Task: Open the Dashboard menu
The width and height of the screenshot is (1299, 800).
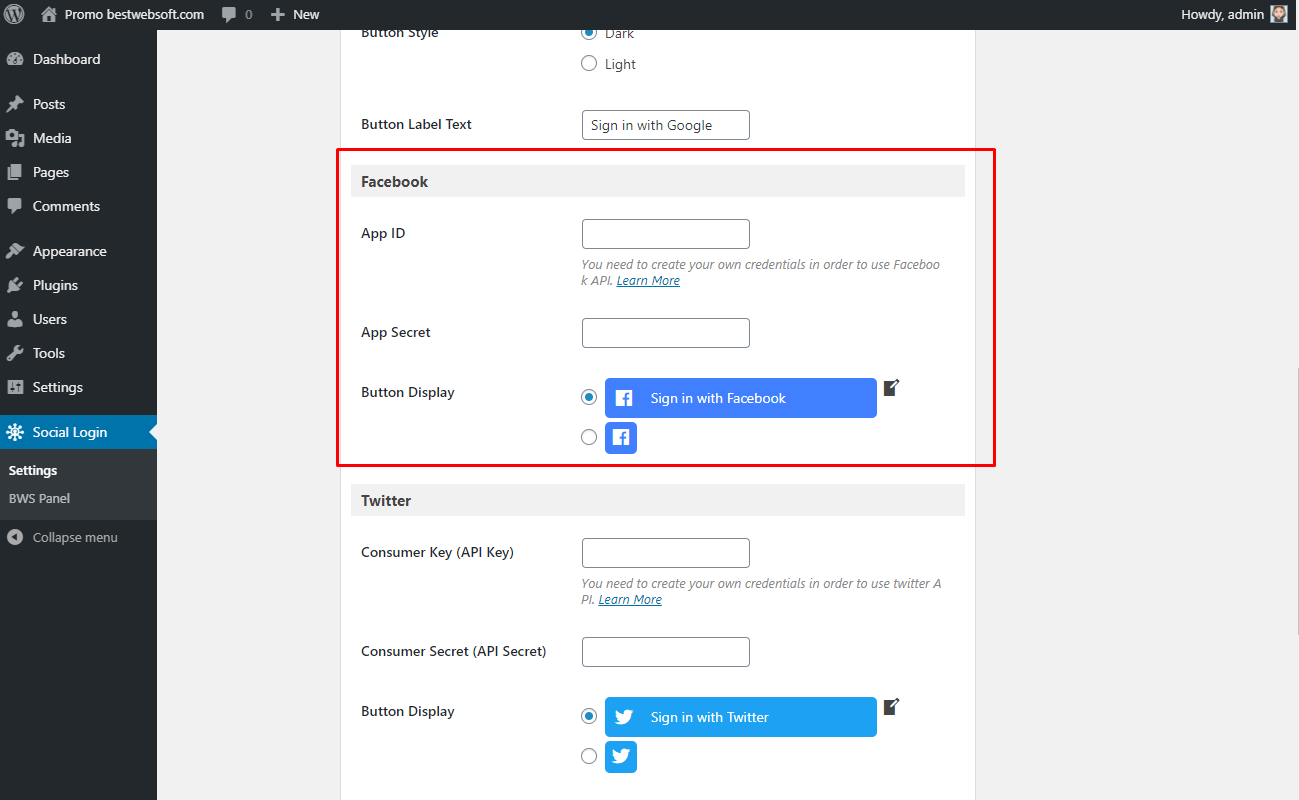Action: 78,59
